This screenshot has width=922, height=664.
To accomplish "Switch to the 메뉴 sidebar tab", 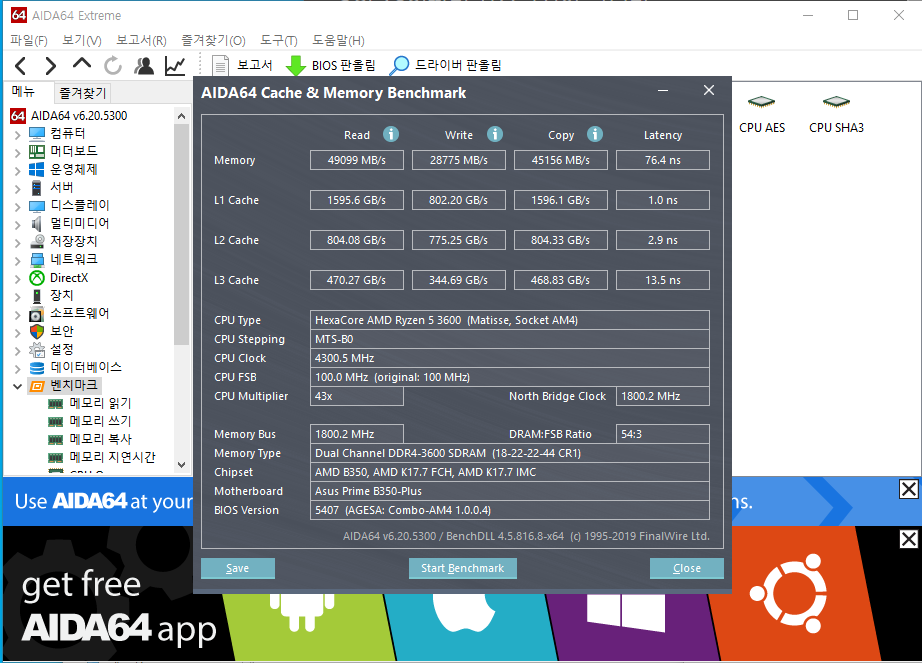I will click(x=24, y=92).
